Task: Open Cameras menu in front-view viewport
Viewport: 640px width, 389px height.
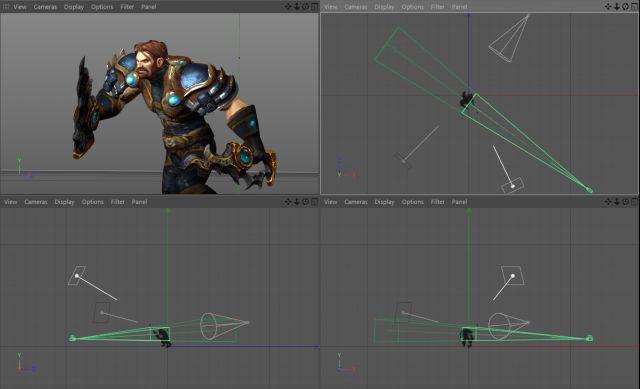Action: [x=356, y=202]
